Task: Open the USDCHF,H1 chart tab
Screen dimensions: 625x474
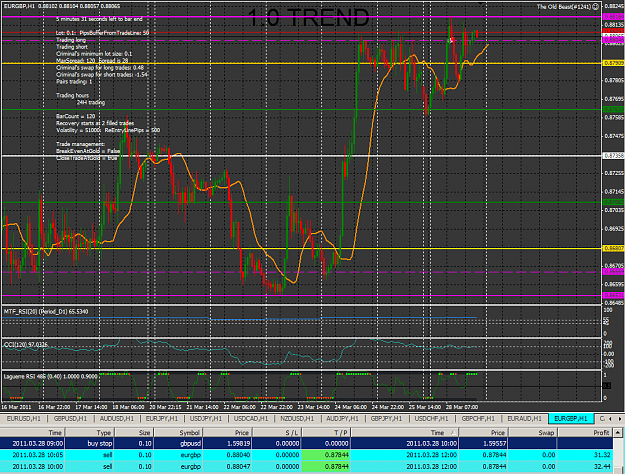Action: click(431, 419)
